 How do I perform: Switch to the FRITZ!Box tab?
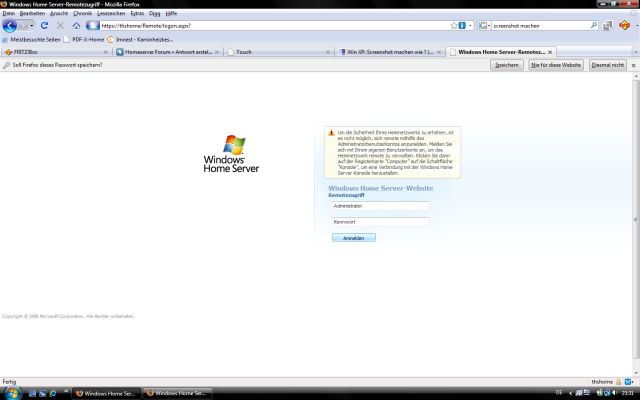(56, 52)
